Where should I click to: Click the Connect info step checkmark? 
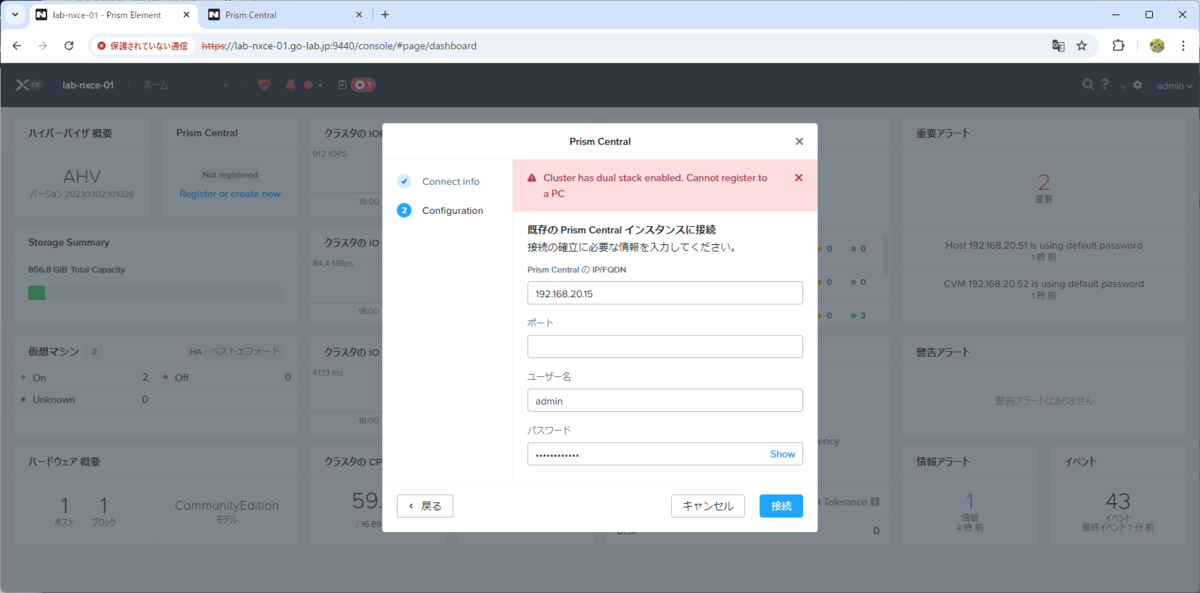click(x=404, y=181)
